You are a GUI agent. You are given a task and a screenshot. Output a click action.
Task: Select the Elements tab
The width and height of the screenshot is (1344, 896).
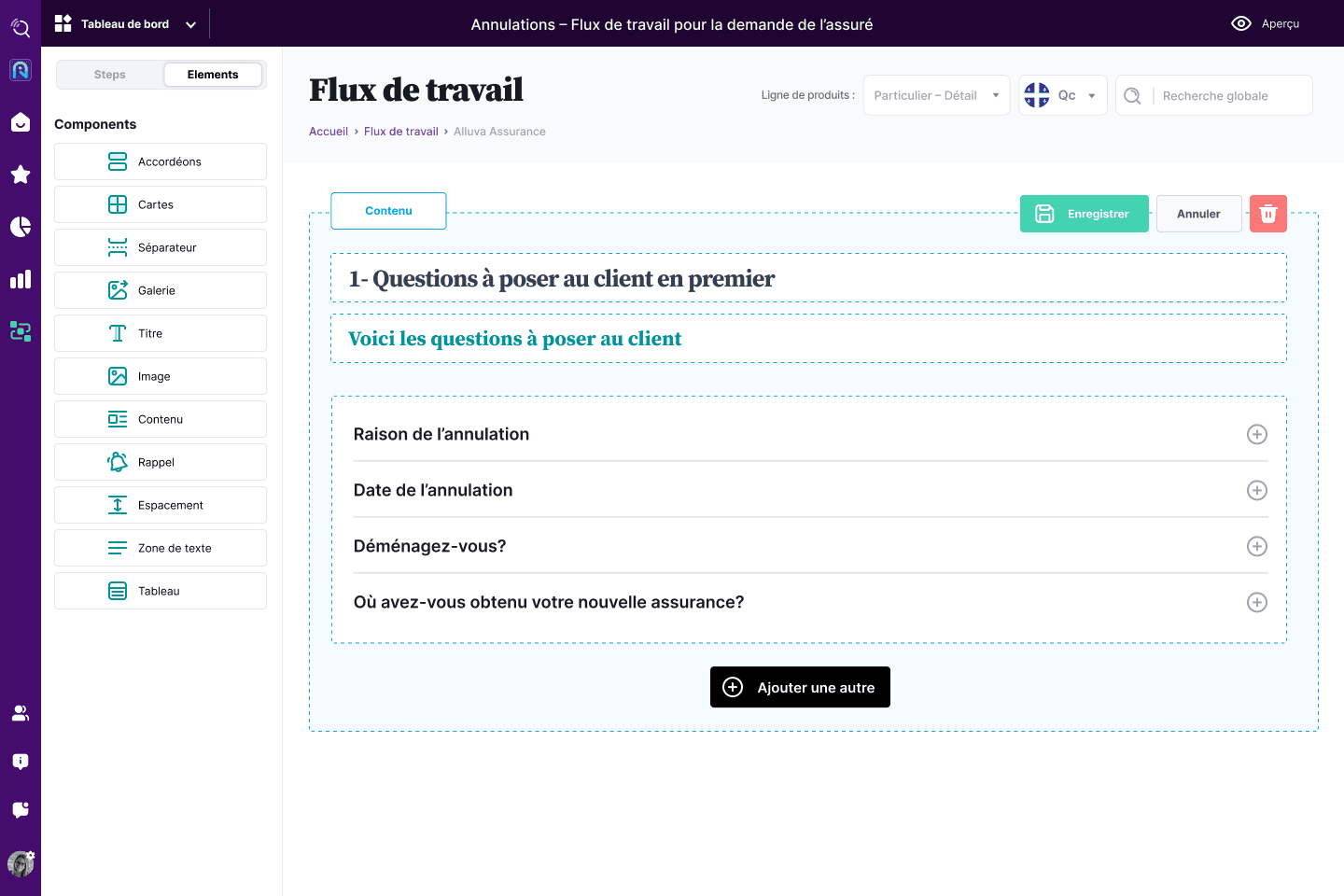[213, 75]
